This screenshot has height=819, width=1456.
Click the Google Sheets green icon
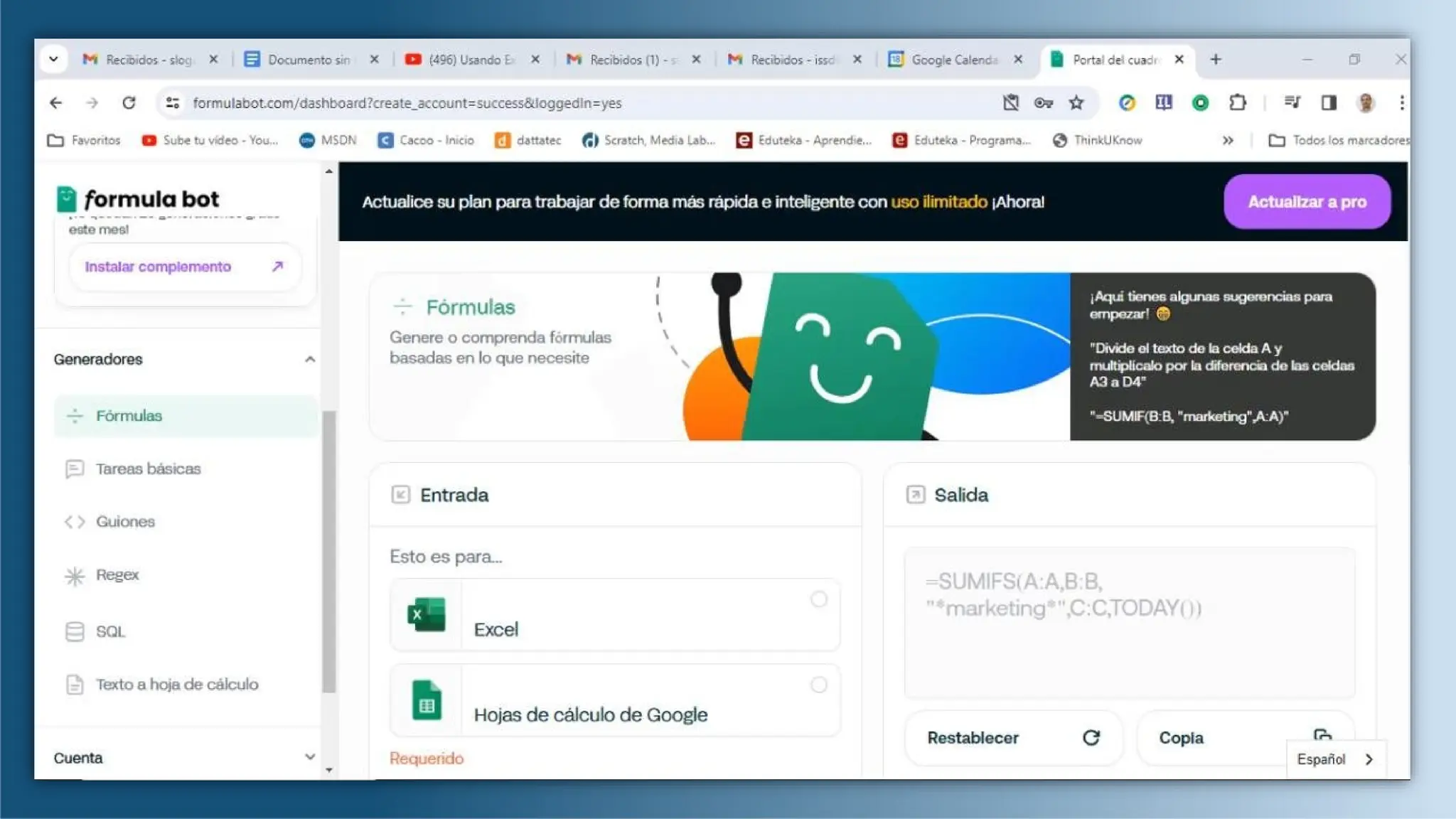click(427, 700)
